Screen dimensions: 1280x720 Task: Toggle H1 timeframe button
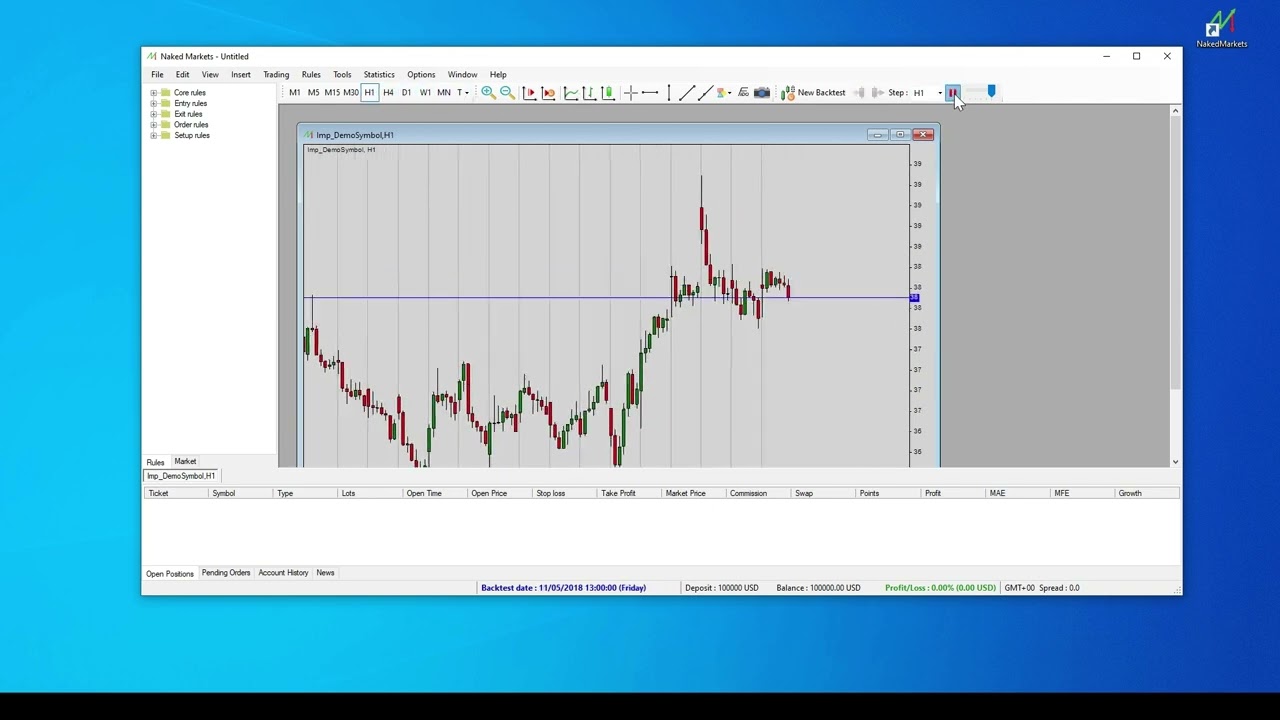pyautogui.click(x=369, y=92)
